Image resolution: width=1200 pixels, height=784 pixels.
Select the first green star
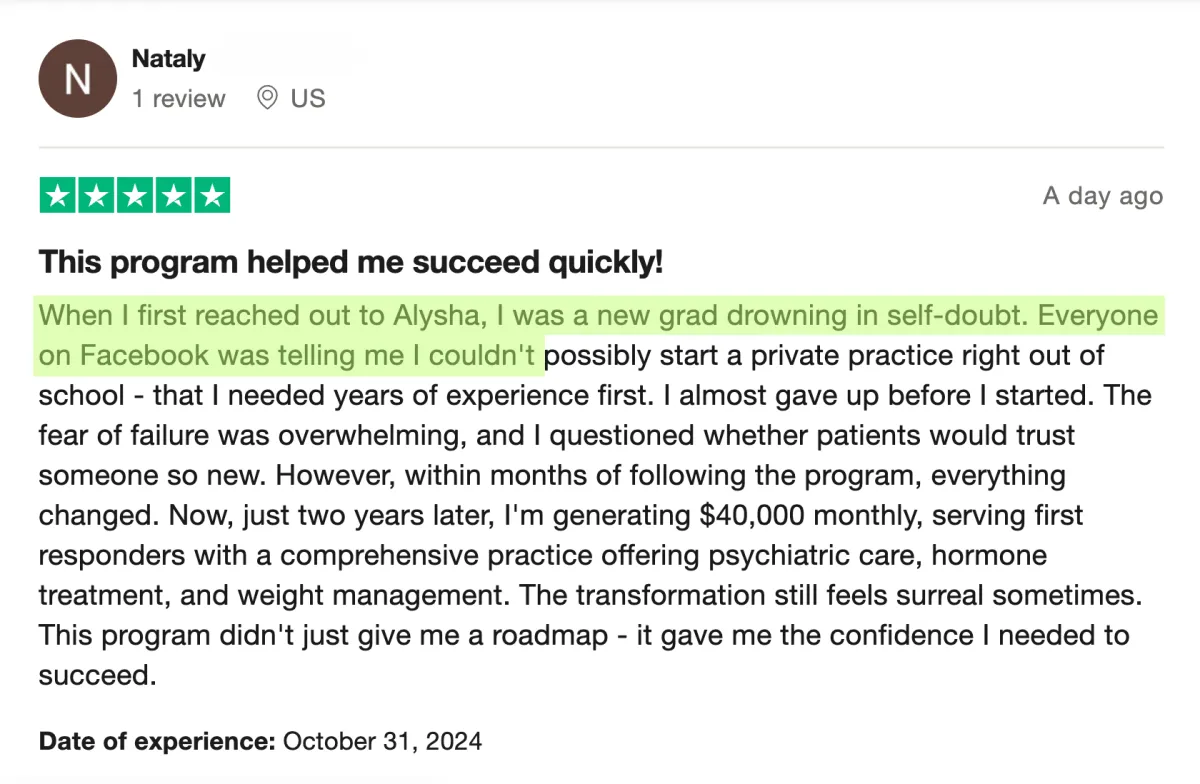pos(58,195)
